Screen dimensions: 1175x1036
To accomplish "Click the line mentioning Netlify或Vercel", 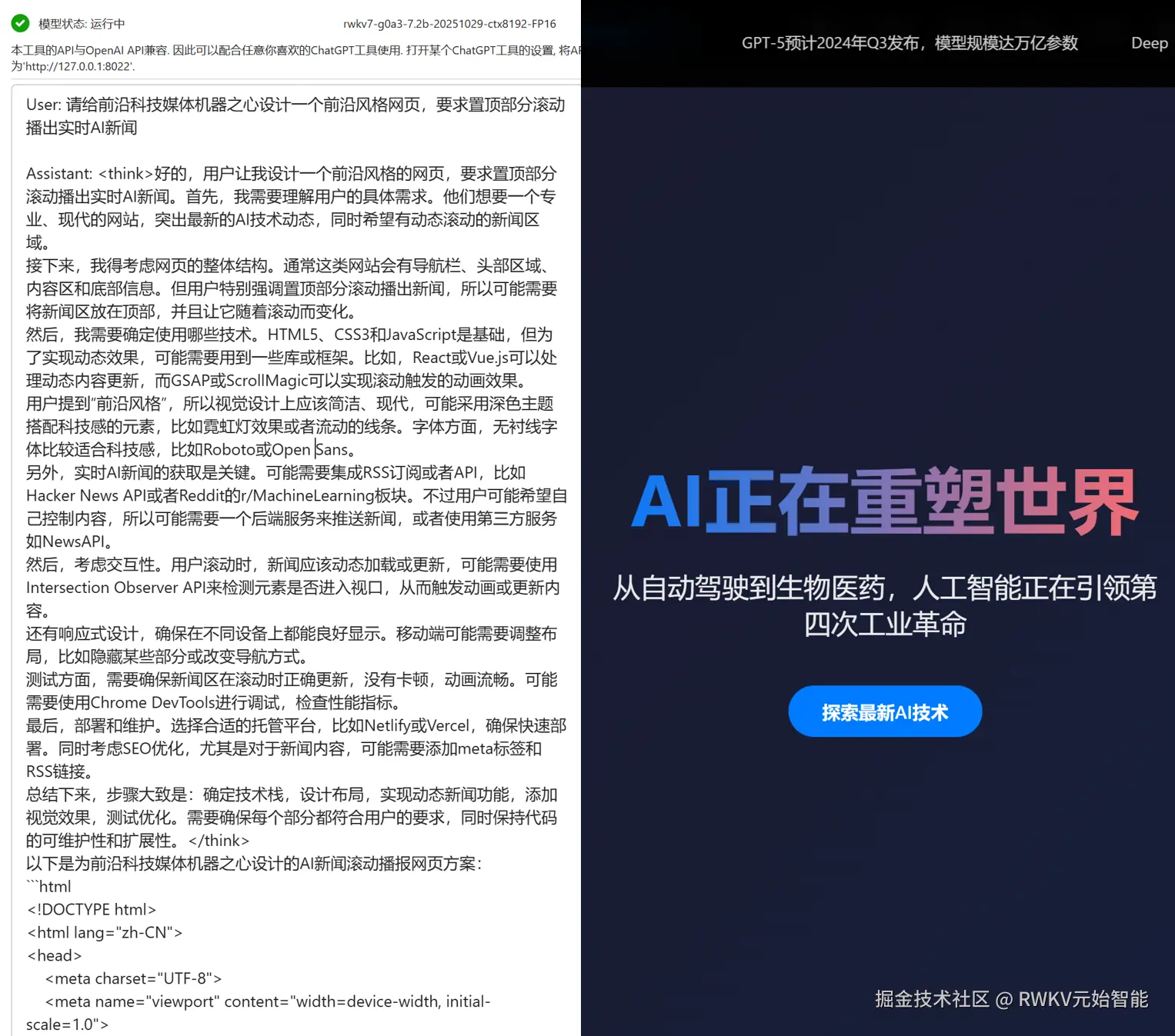I will [x=296, y=725].
